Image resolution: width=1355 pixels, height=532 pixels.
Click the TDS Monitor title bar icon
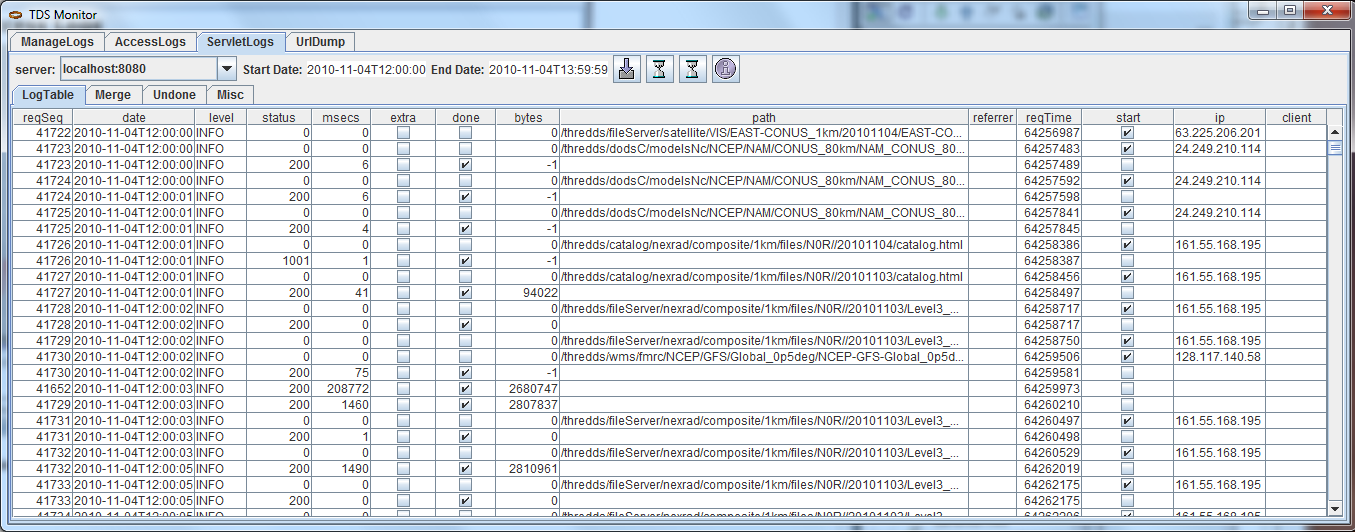[15, 12]
